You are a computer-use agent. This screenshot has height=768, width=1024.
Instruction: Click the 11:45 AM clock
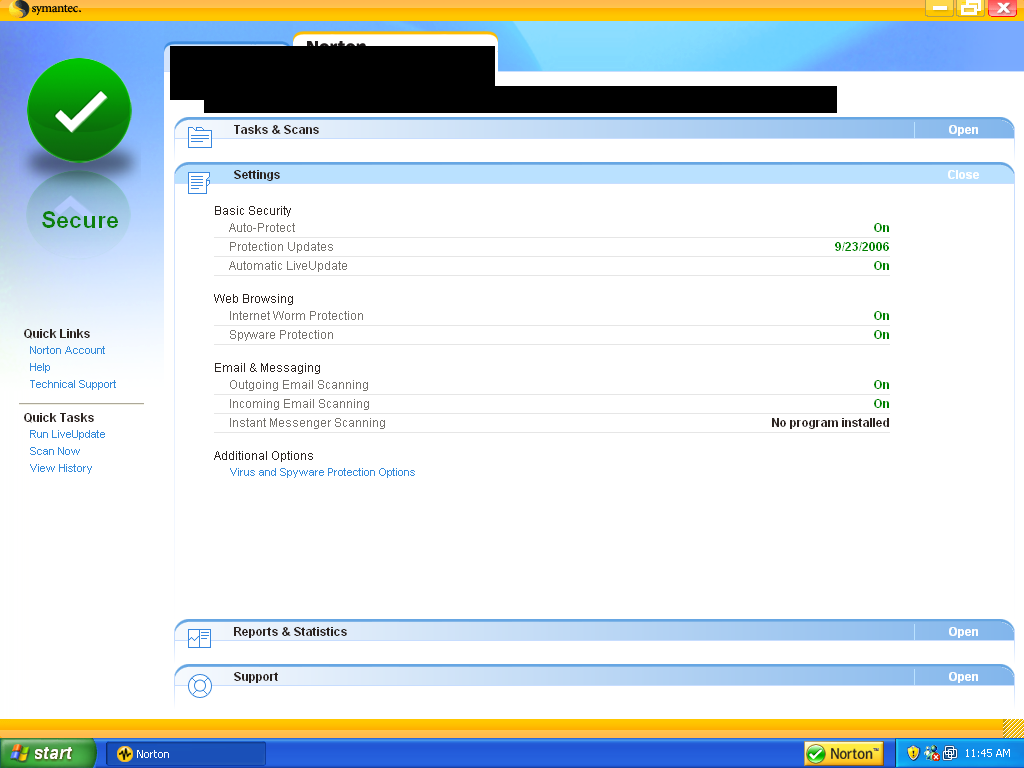coord(987,754)
